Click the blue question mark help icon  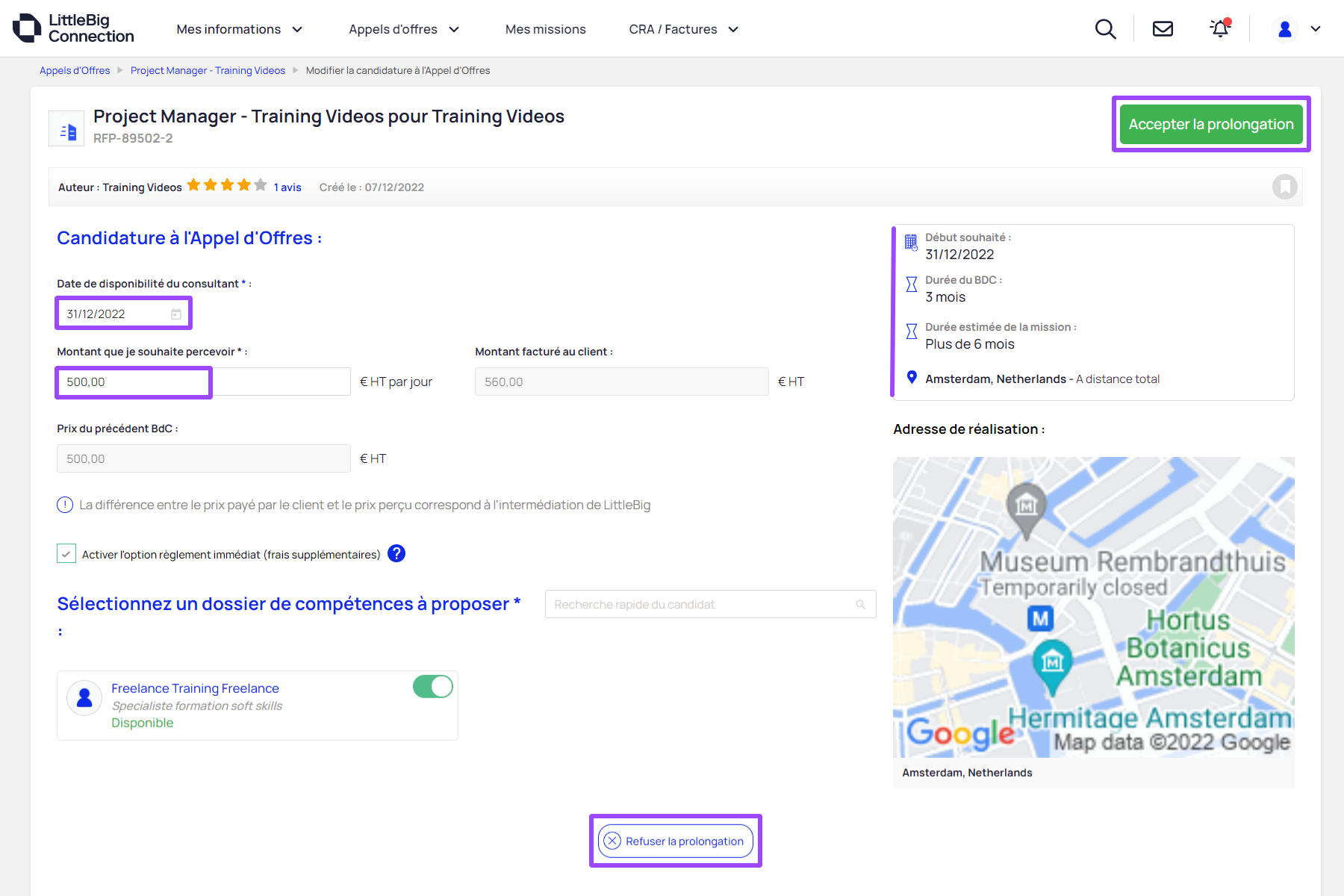click(x=396, y=553)
